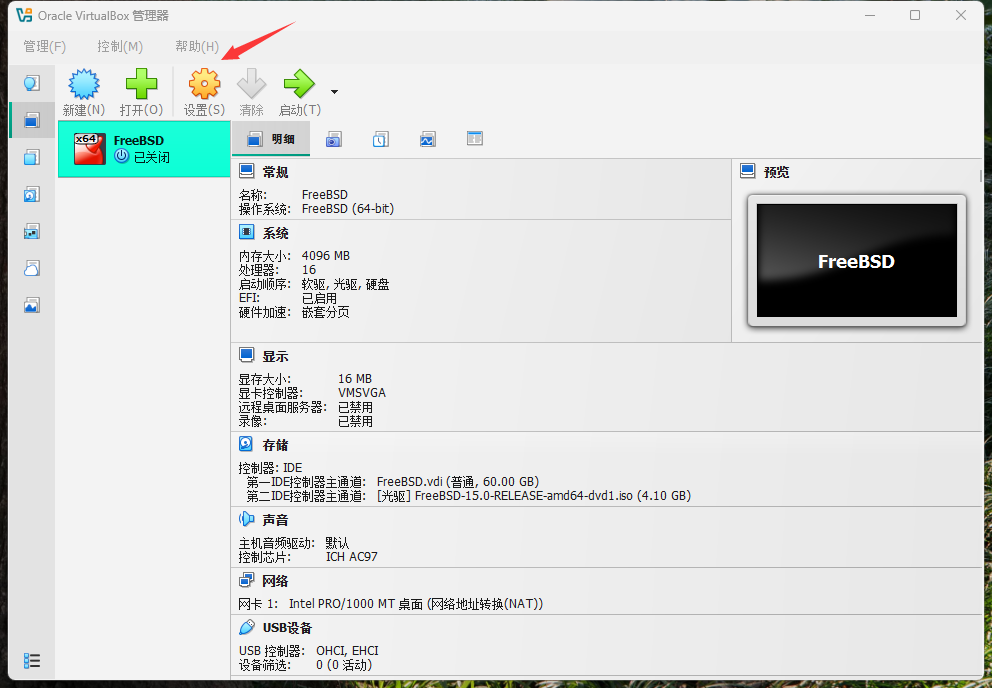Click the x64 FreeBSD OS icon in VM list

(89, 149)
